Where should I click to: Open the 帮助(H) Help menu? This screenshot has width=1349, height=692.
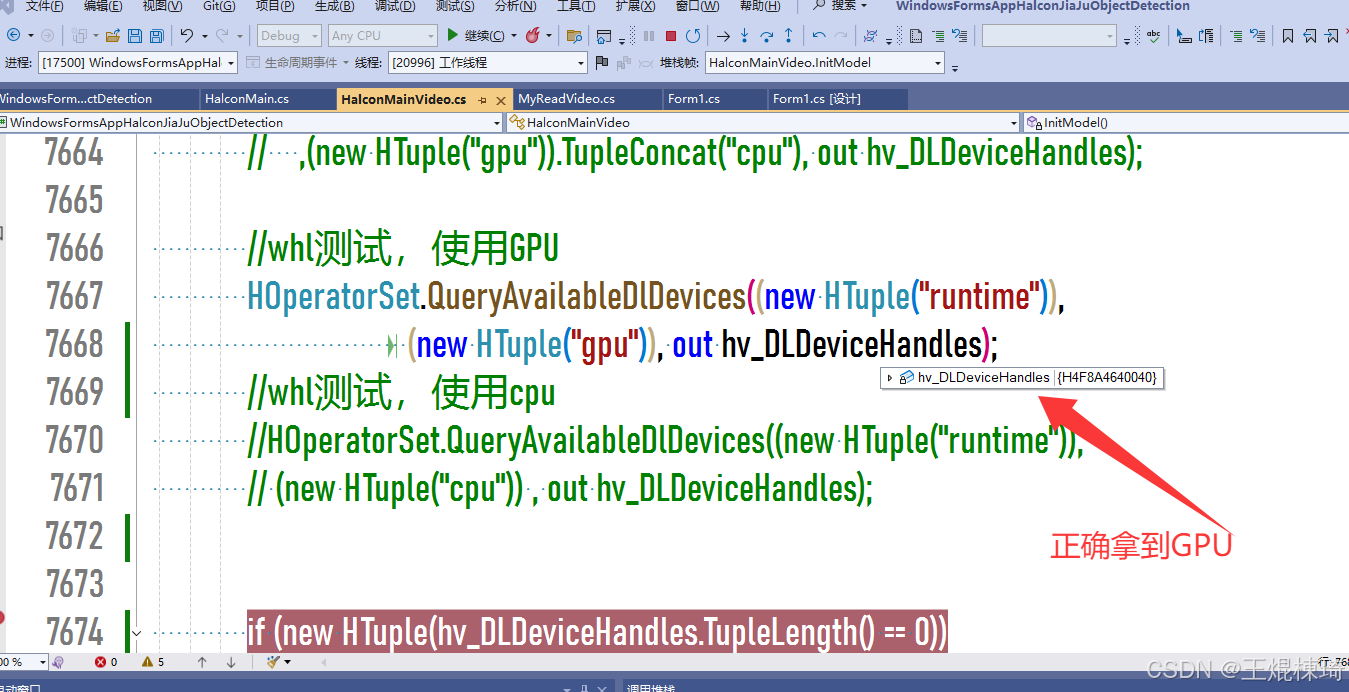coord(760,6)
